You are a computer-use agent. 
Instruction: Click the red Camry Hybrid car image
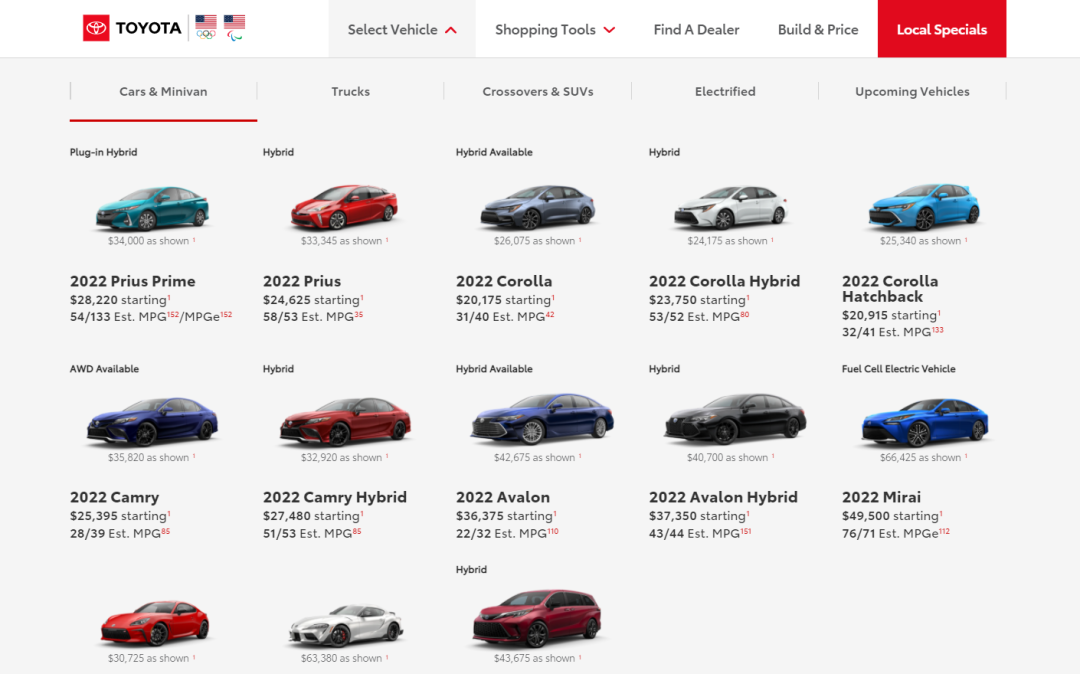(345, 421)
